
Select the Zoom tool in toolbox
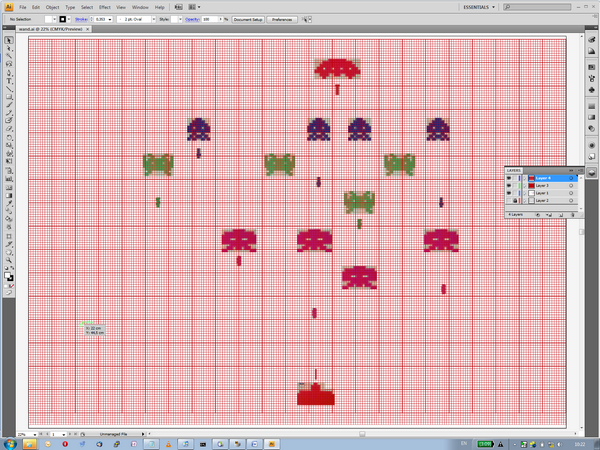(9, 260)
